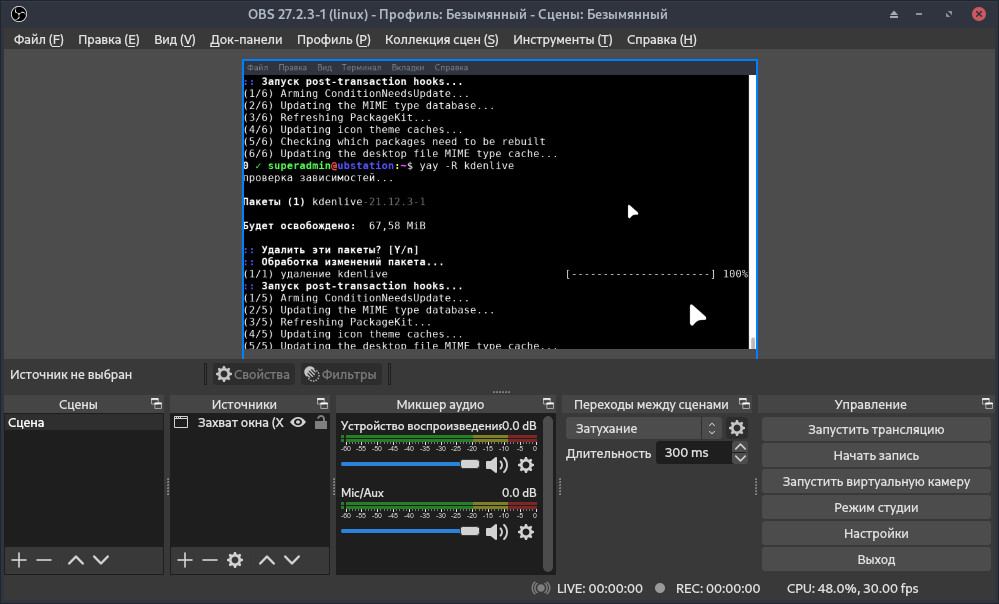Click the REC 00:00:00 status indicator
Viewport: 999px width, 604px height.
[x=707, y=589]
